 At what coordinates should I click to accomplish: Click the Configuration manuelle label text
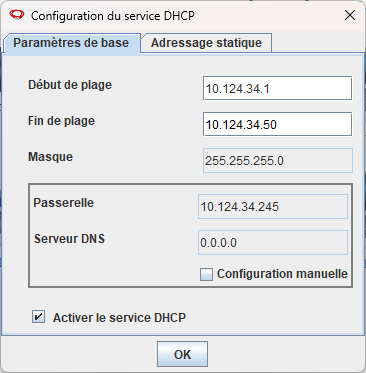coord(282,274)
